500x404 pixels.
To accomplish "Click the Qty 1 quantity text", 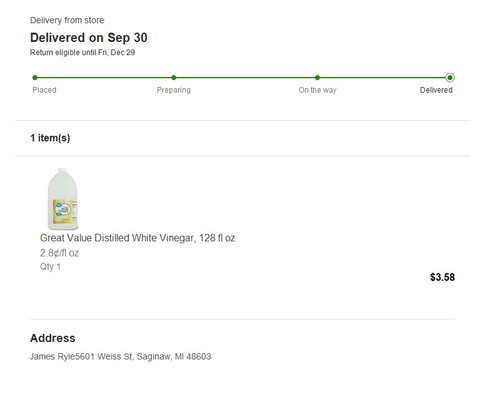I will tap(50, 267).
